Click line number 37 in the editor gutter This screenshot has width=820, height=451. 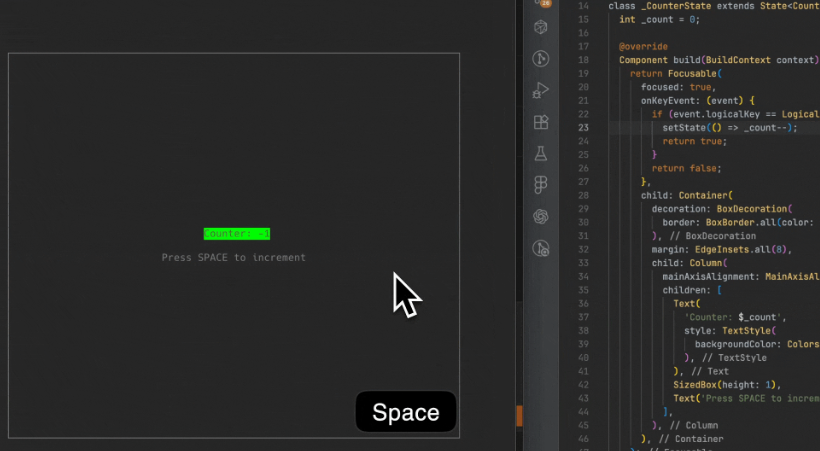pyautogui.click(x=583, y=317)
